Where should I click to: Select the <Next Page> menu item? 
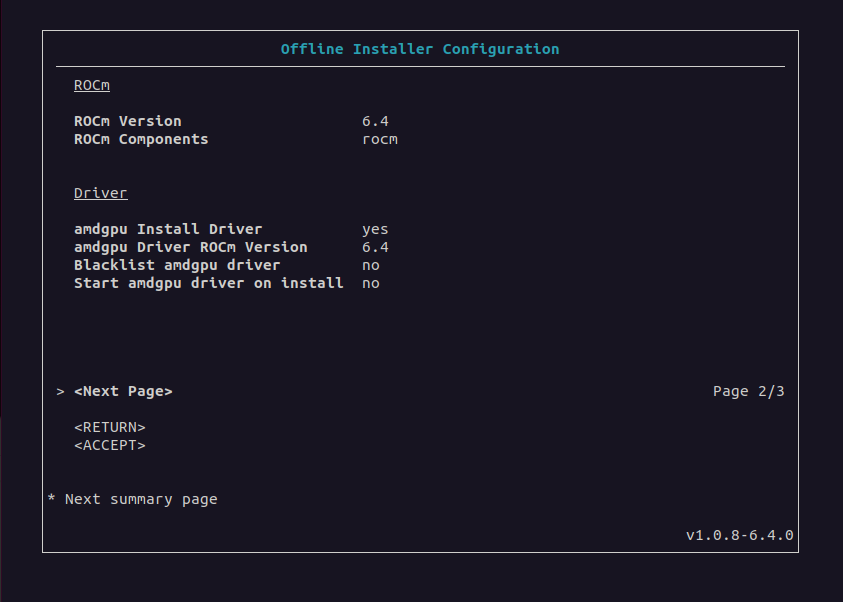pos(123,391)
